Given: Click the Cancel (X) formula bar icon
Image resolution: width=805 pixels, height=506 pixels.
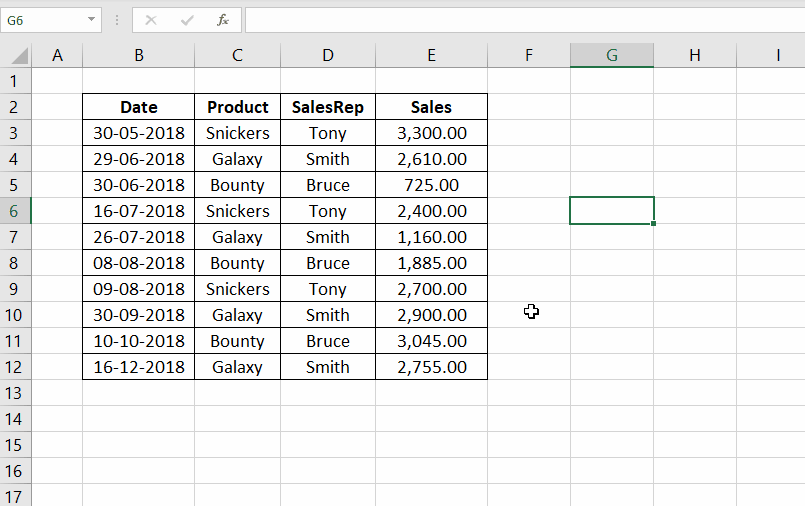Looking at the screenshot, I should click(x=150, y=20).
